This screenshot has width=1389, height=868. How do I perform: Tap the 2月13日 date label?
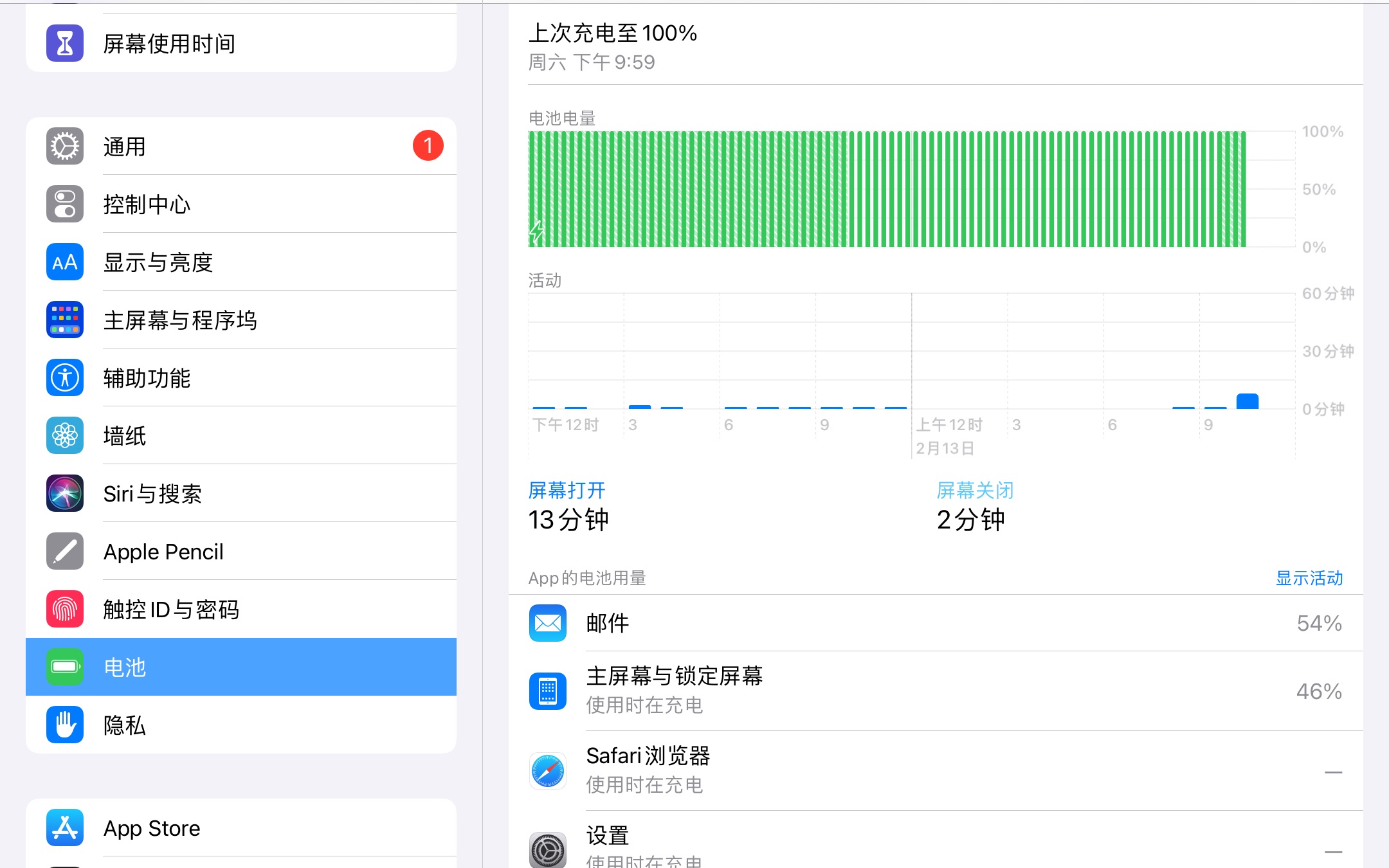[945, 448]
